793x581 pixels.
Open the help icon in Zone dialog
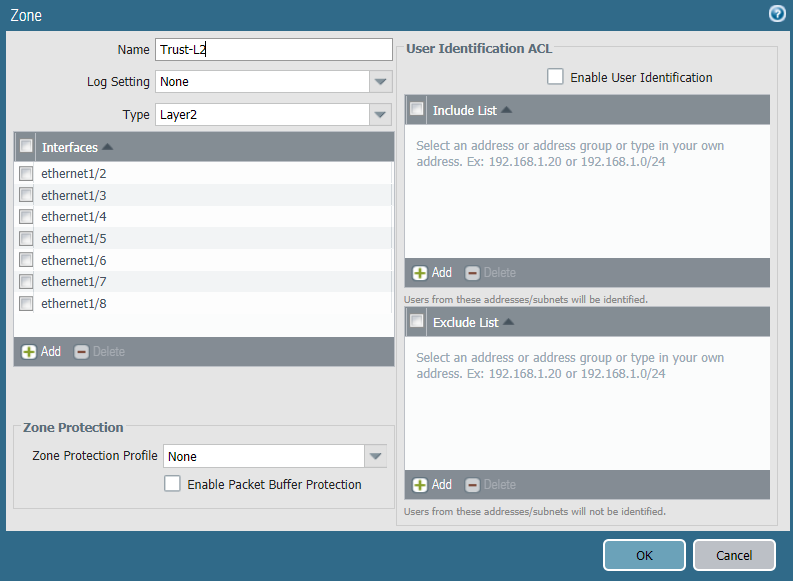[777, 14]
